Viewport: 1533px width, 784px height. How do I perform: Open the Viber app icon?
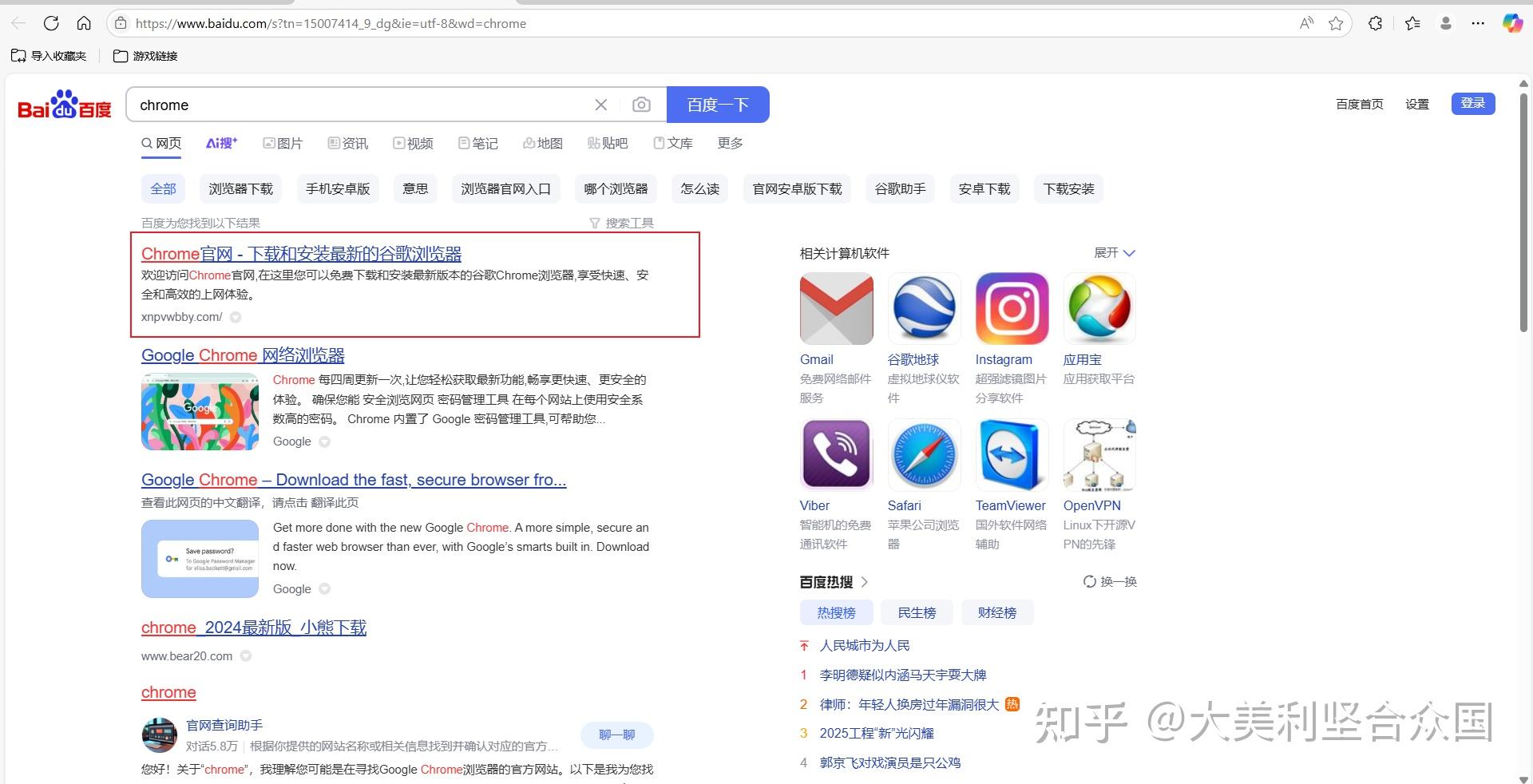pyautogui.click(x=837, y=454)
